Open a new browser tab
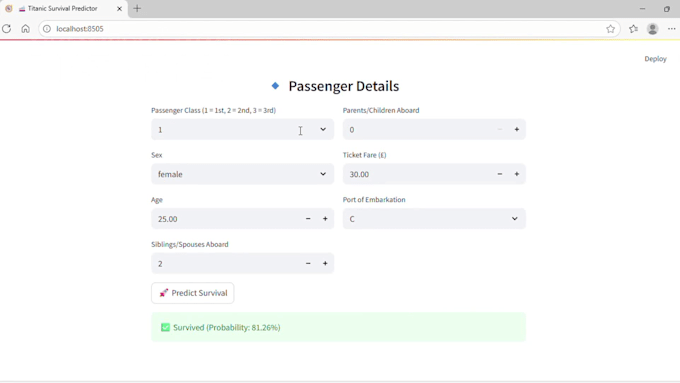680x383 pixels. pyautogui.click(x=137, y=8)
